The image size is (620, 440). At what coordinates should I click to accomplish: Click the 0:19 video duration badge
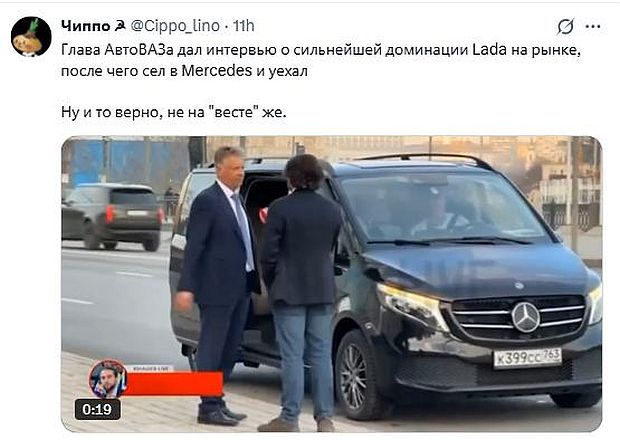(x=97, y=409)
